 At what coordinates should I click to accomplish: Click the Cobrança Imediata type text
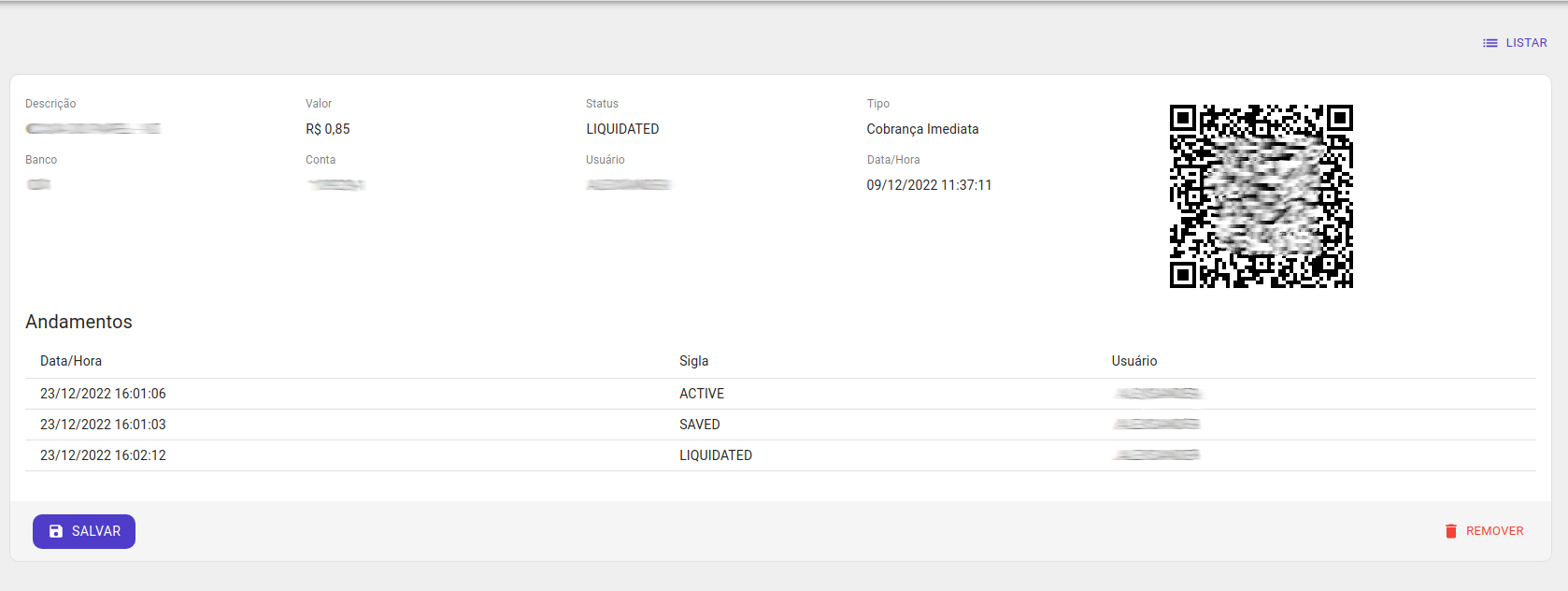[x=922, y=129]
